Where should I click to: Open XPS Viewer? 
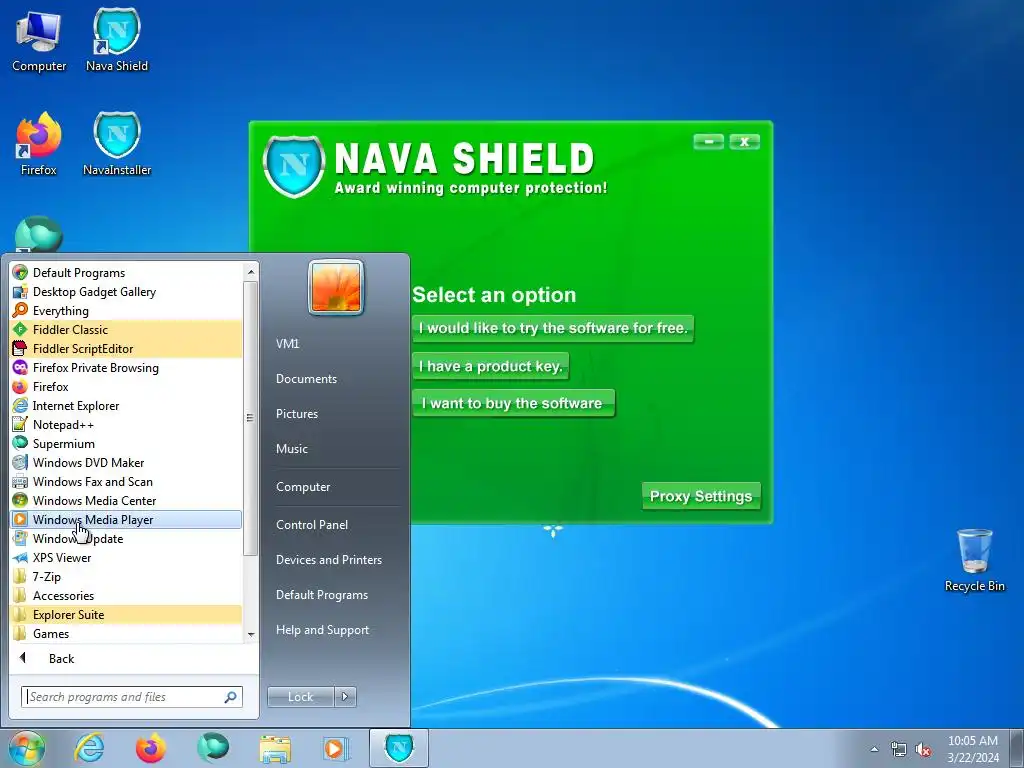pos(127,558)
